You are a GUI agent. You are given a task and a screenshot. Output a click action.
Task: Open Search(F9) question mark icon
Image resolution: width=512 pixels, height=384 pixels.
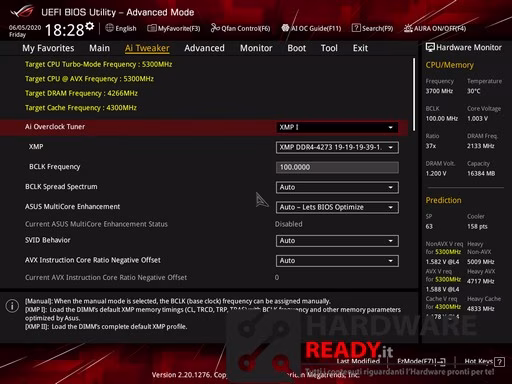[x=356, y=28]
